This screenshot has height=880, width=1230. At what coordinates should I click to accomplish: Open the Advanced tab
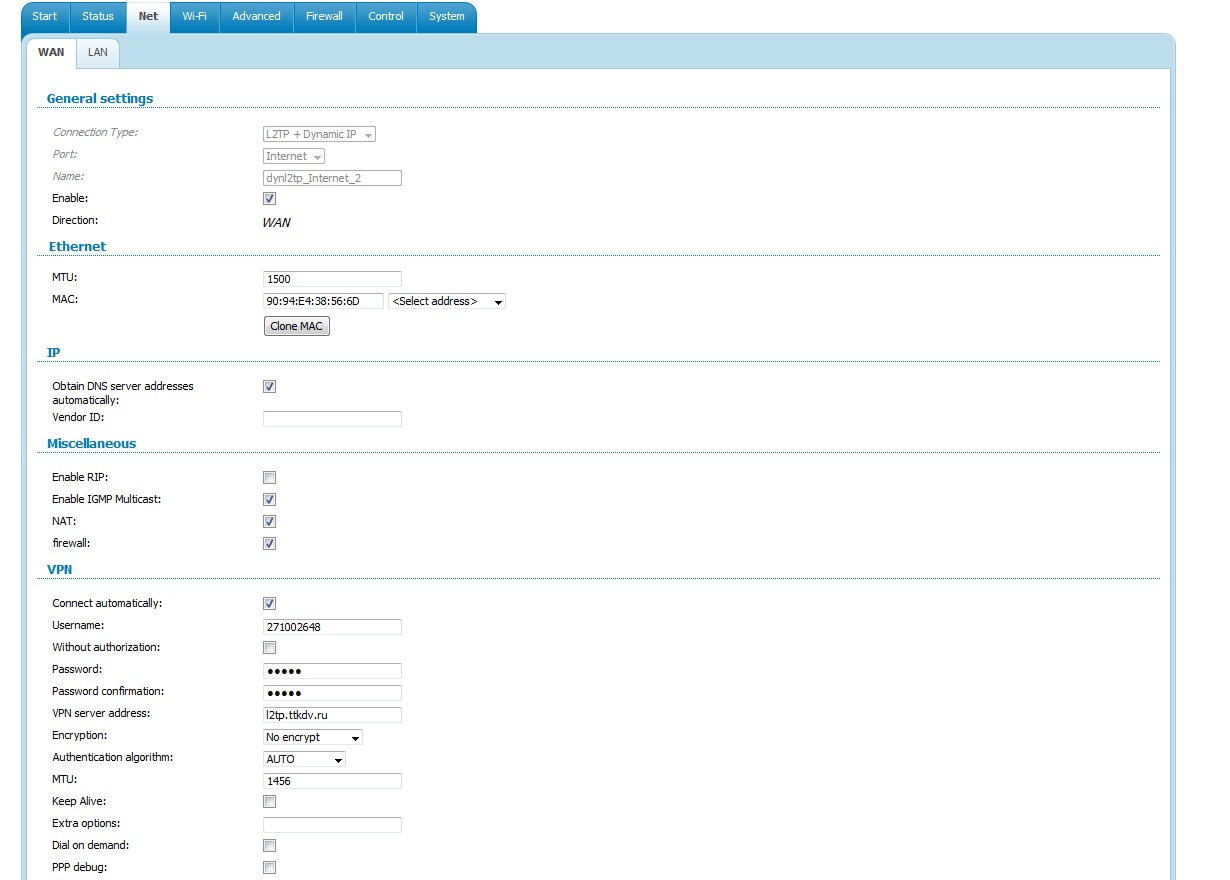[x=256, y=16]
